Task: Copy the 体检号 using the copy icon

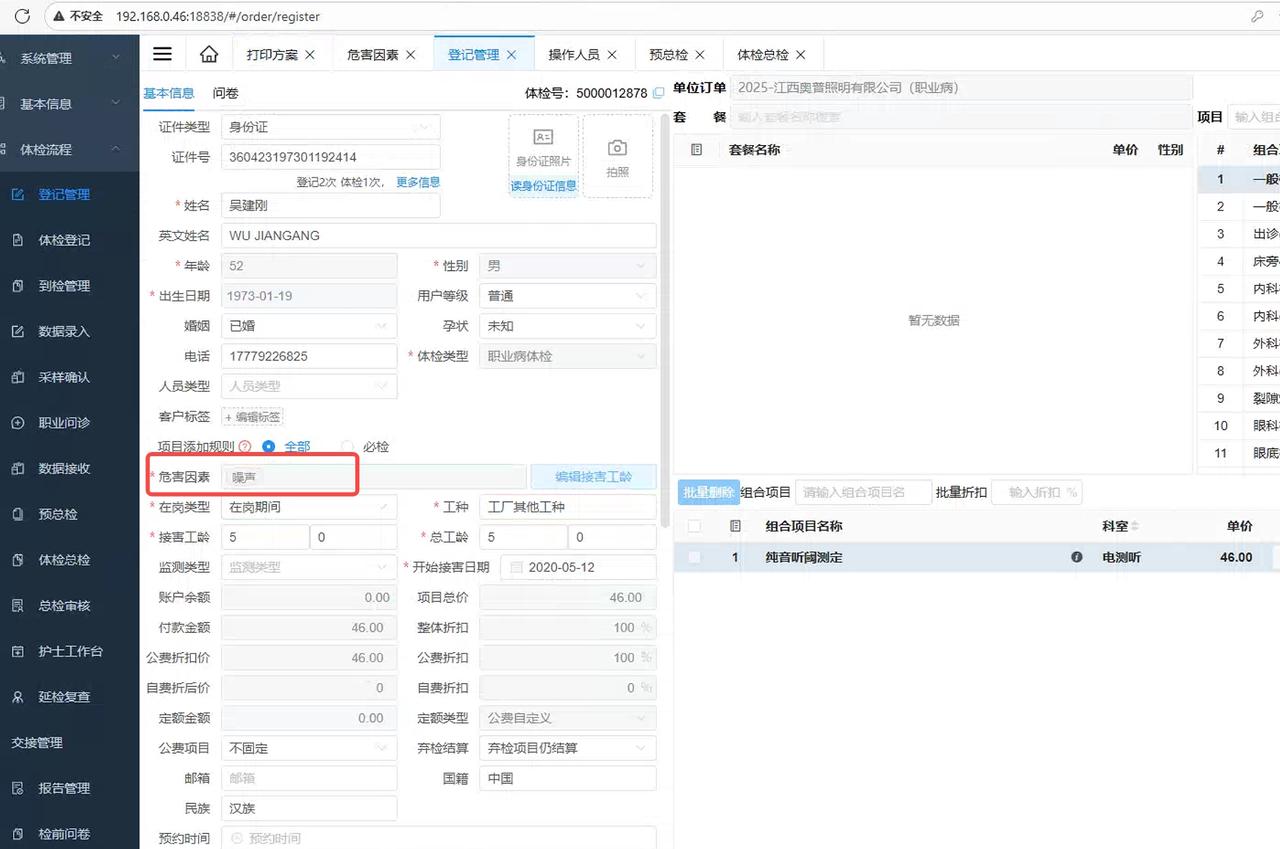Action: point(658,93)
